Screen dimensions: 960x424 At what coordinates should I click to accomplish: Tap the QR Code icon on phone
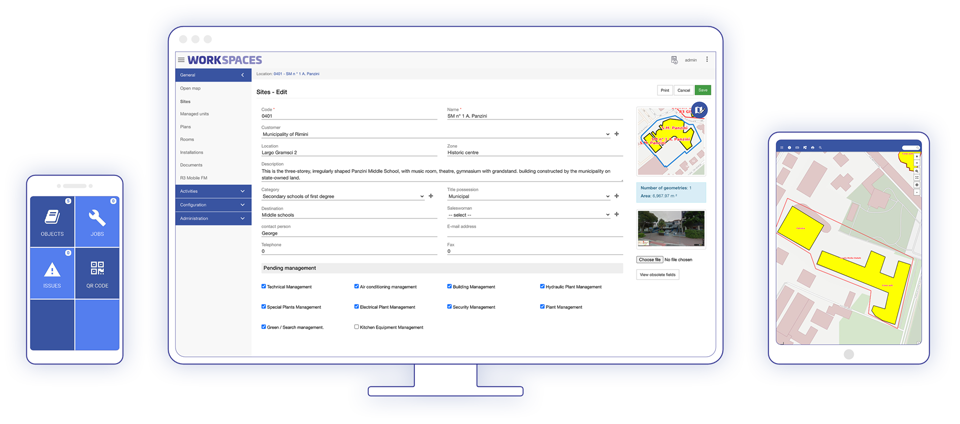pos(97,269)
